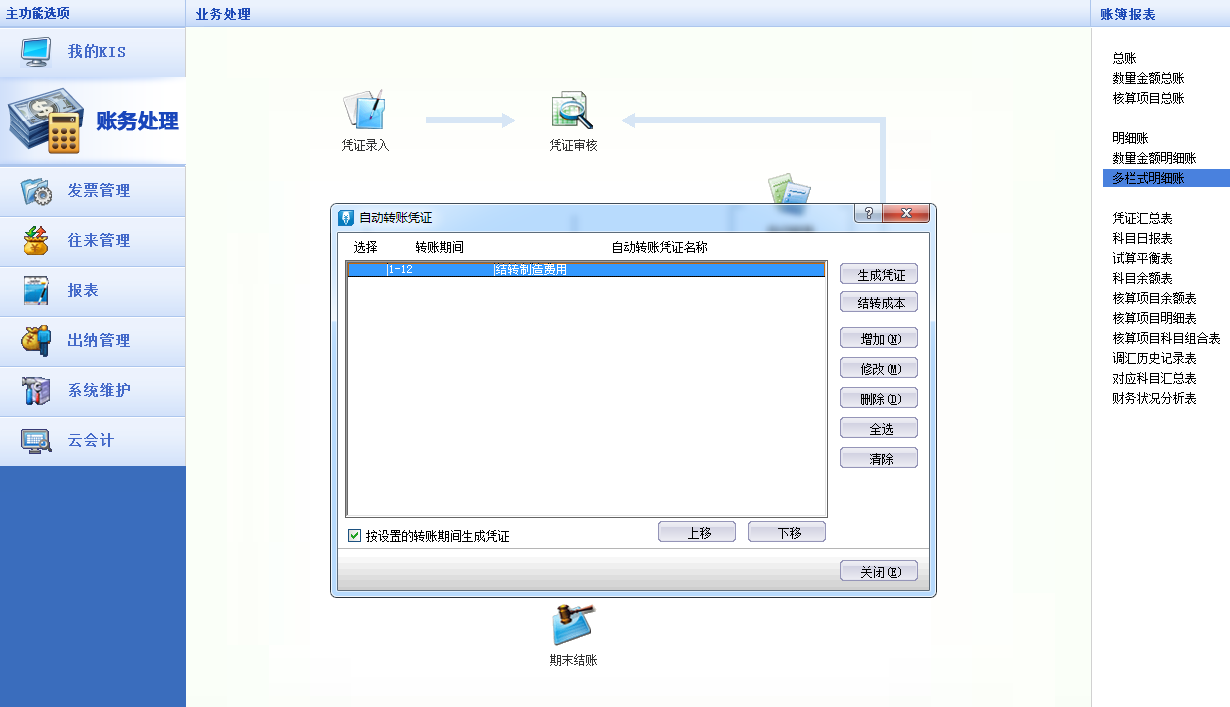Click the 下移 move down button
Image resolution: width=1230 pixels, height=707 pixels.
(787, 532)
